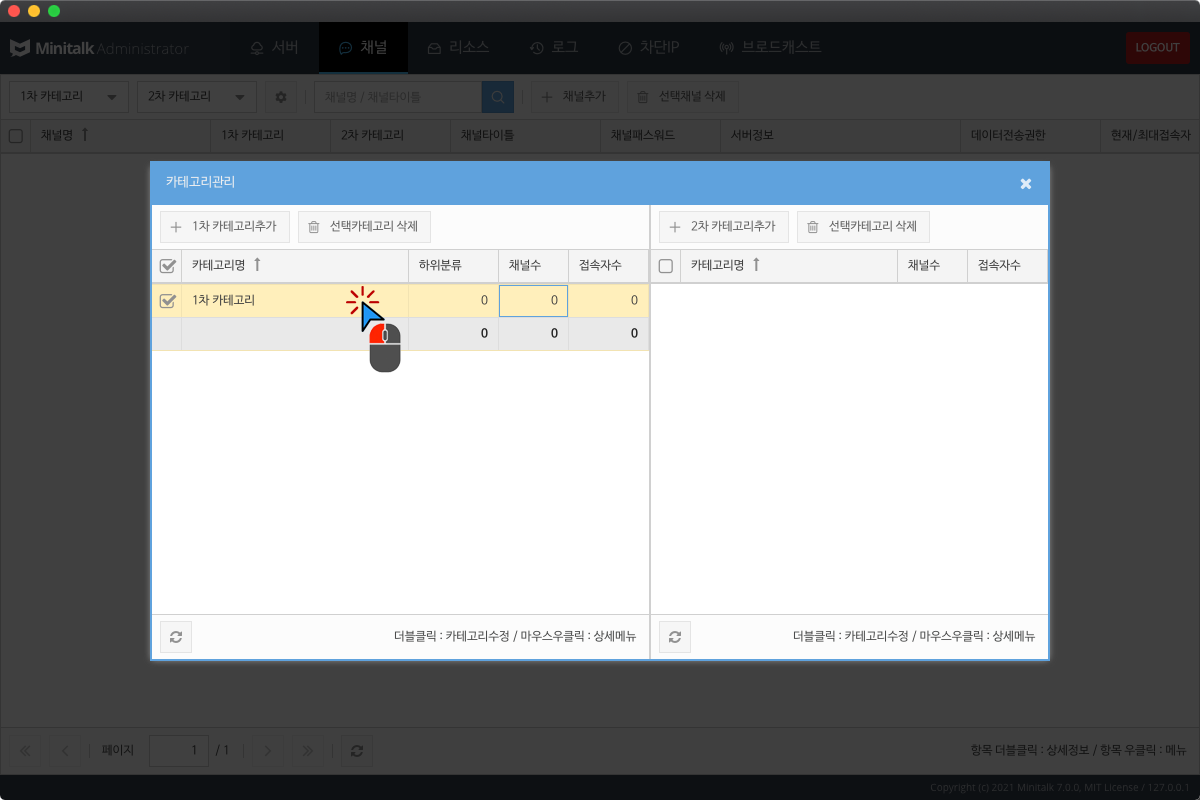Viewport: 1200px width, 800px height.
Task: Click the magnifier search icon
Action: tap(498, 97)
